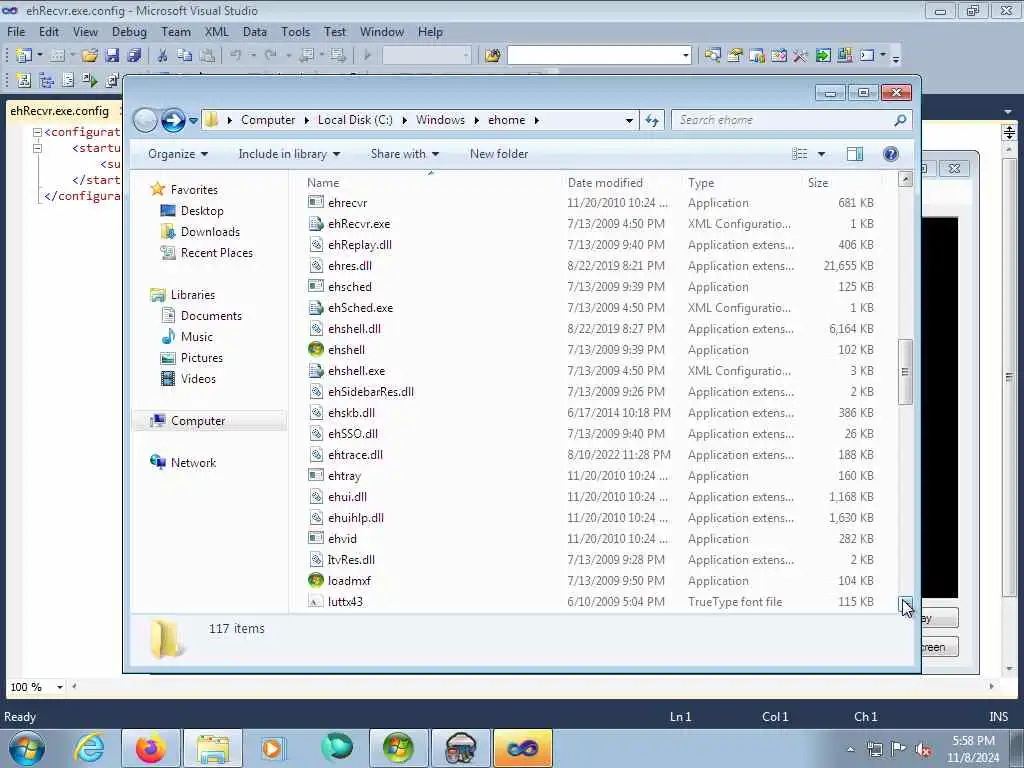1024x768 pixels.
Task: Select the ehshell.dll file row
Action: [592, 328]
